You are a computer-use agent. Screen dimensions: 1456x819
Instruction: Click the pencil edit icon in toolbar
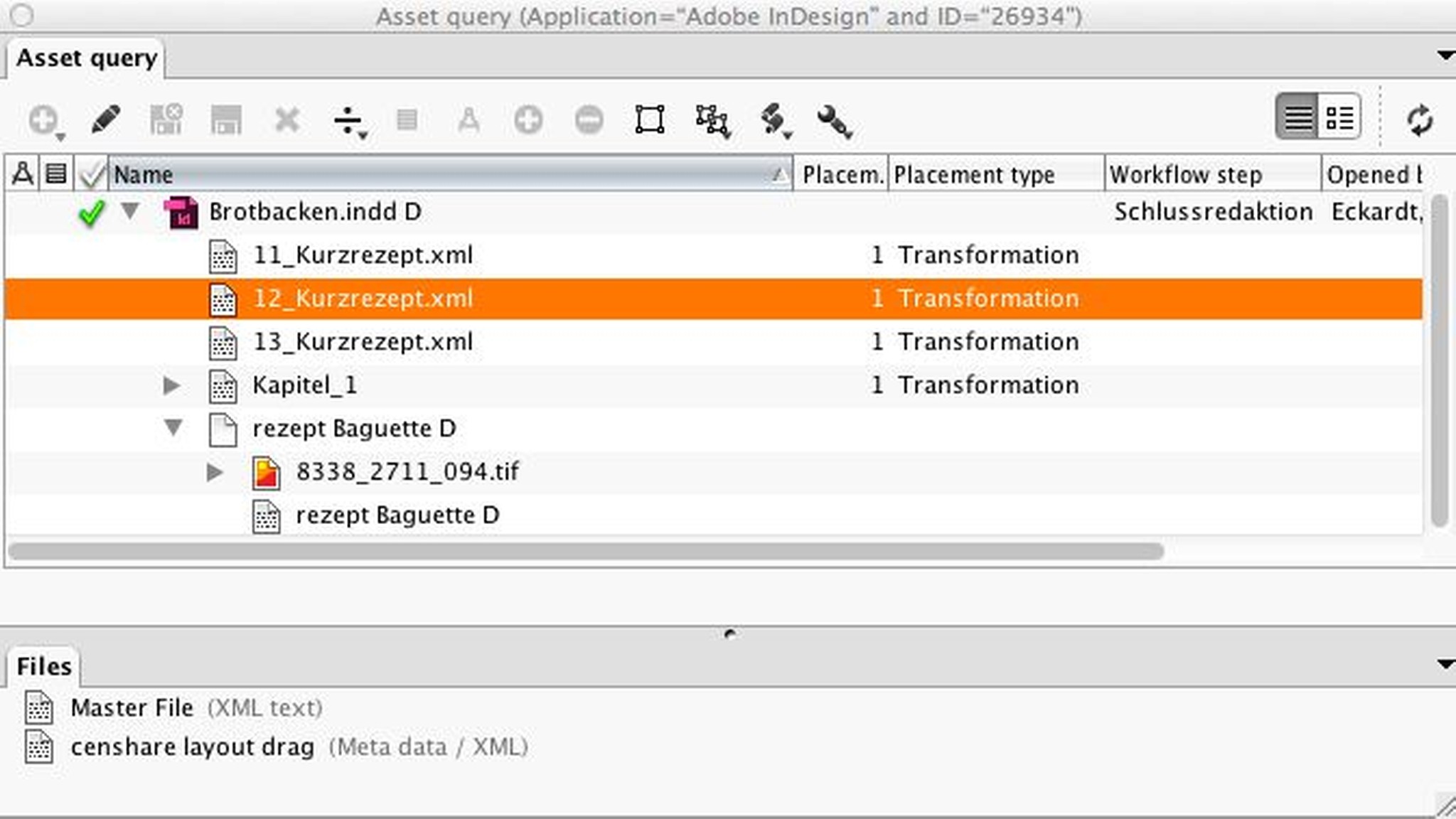[x=105, y=119]
